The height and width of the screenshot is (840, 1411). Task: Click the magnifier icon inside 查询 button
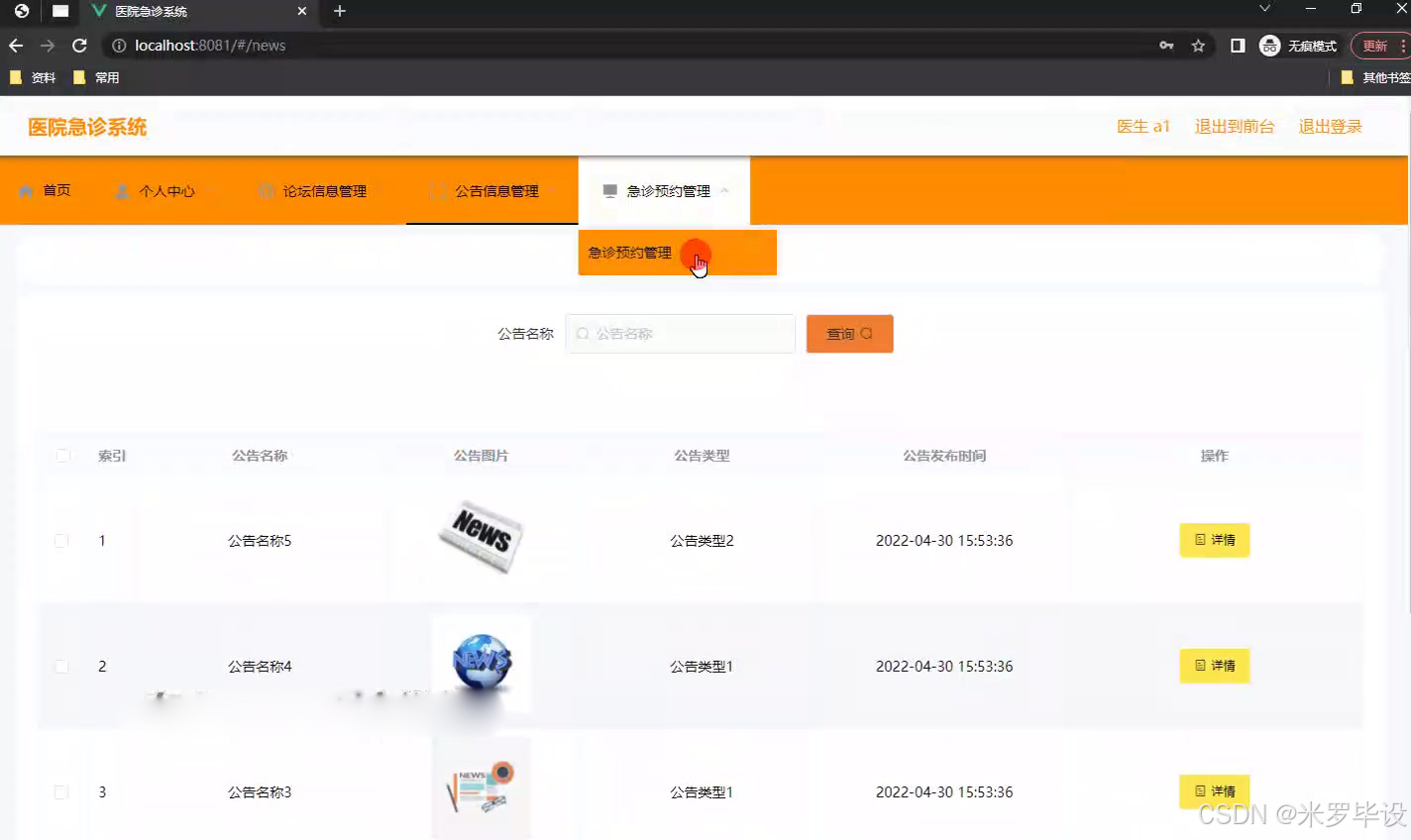tap(864, 334)
